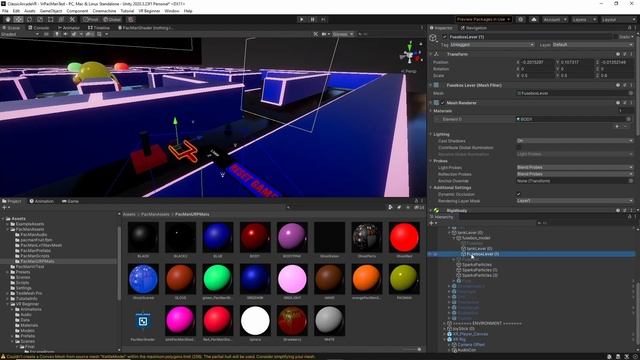Expand the ENVIRONMENT hierarchy item
The width and height of the screenshot is (640, 360).
[x=444, y=323]
